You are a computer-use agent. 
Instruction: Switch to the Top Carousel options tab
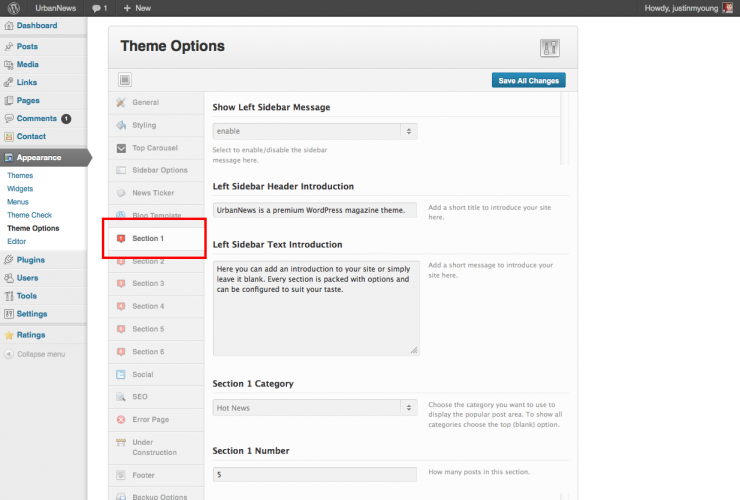153,148
